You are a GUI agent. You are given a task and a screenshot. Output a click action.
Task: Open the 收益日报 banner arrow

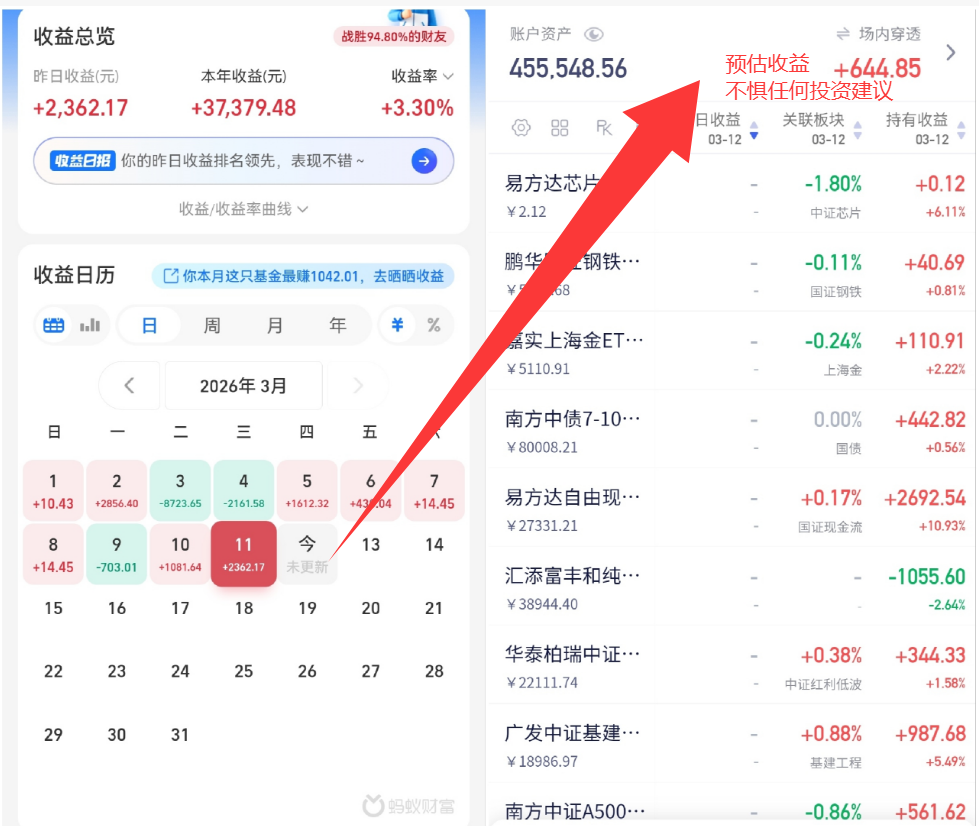424,161
